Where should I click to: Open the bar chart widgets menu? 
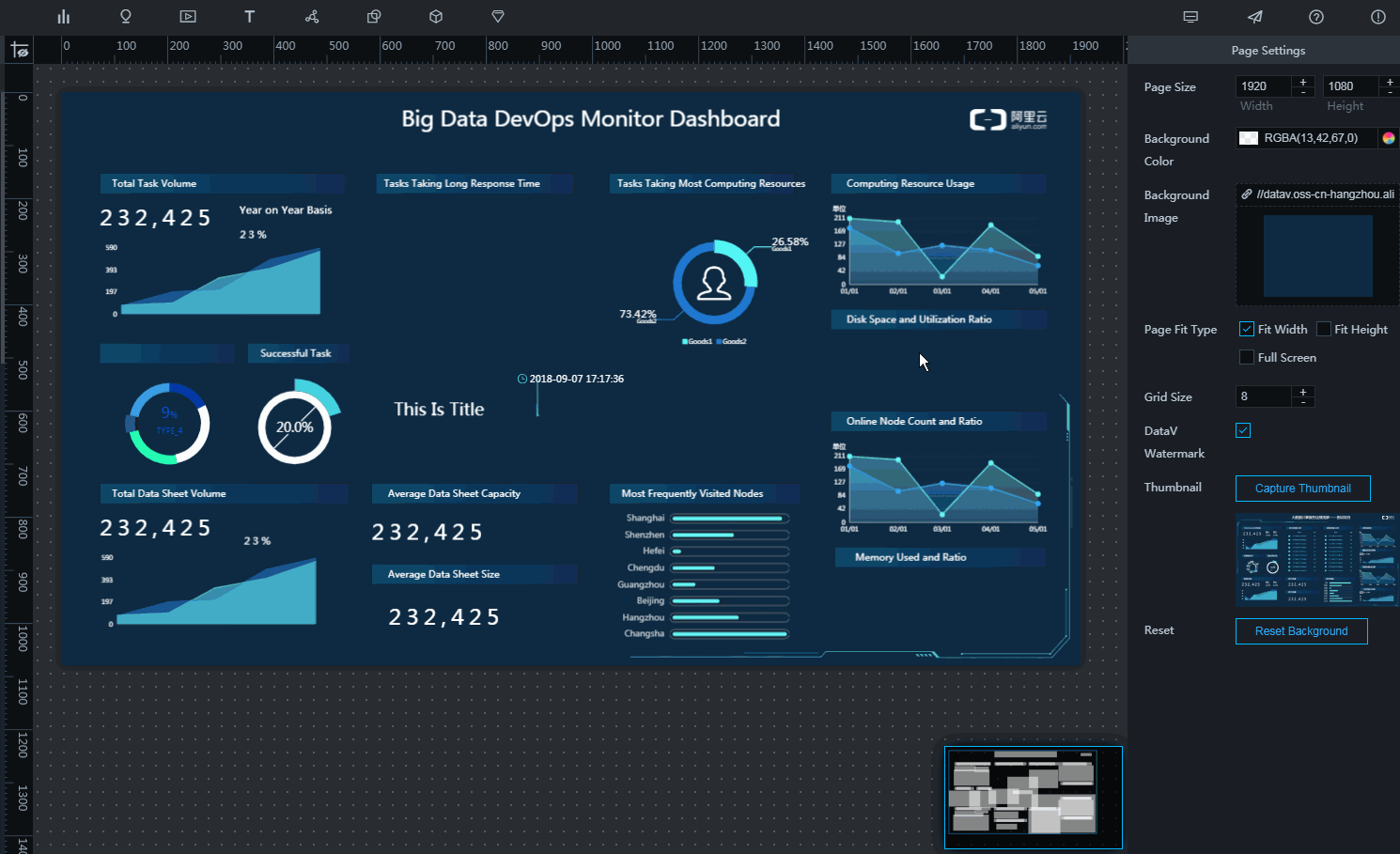64,17
